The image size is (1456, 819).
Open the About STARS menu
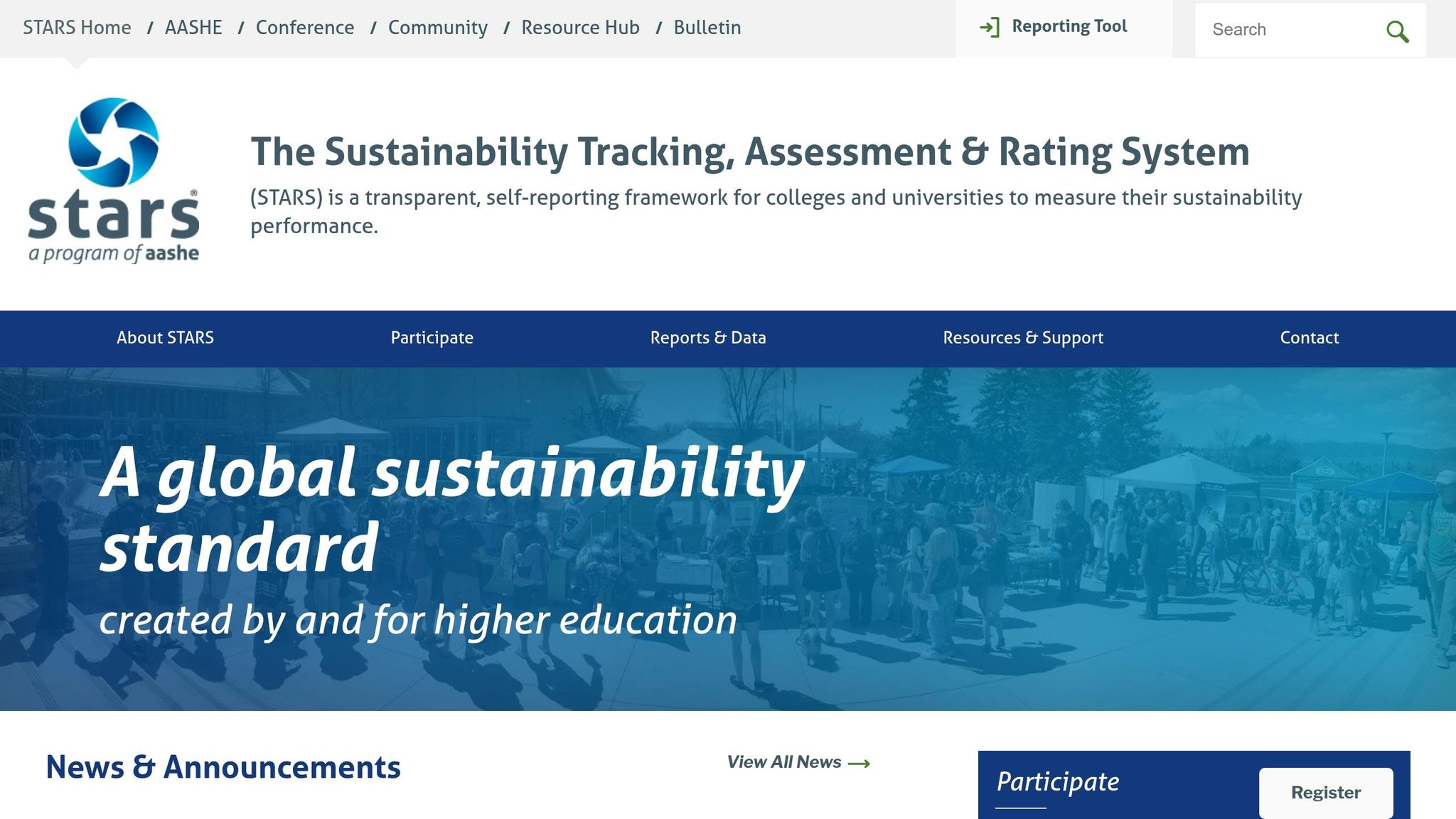tap(165, 338)
